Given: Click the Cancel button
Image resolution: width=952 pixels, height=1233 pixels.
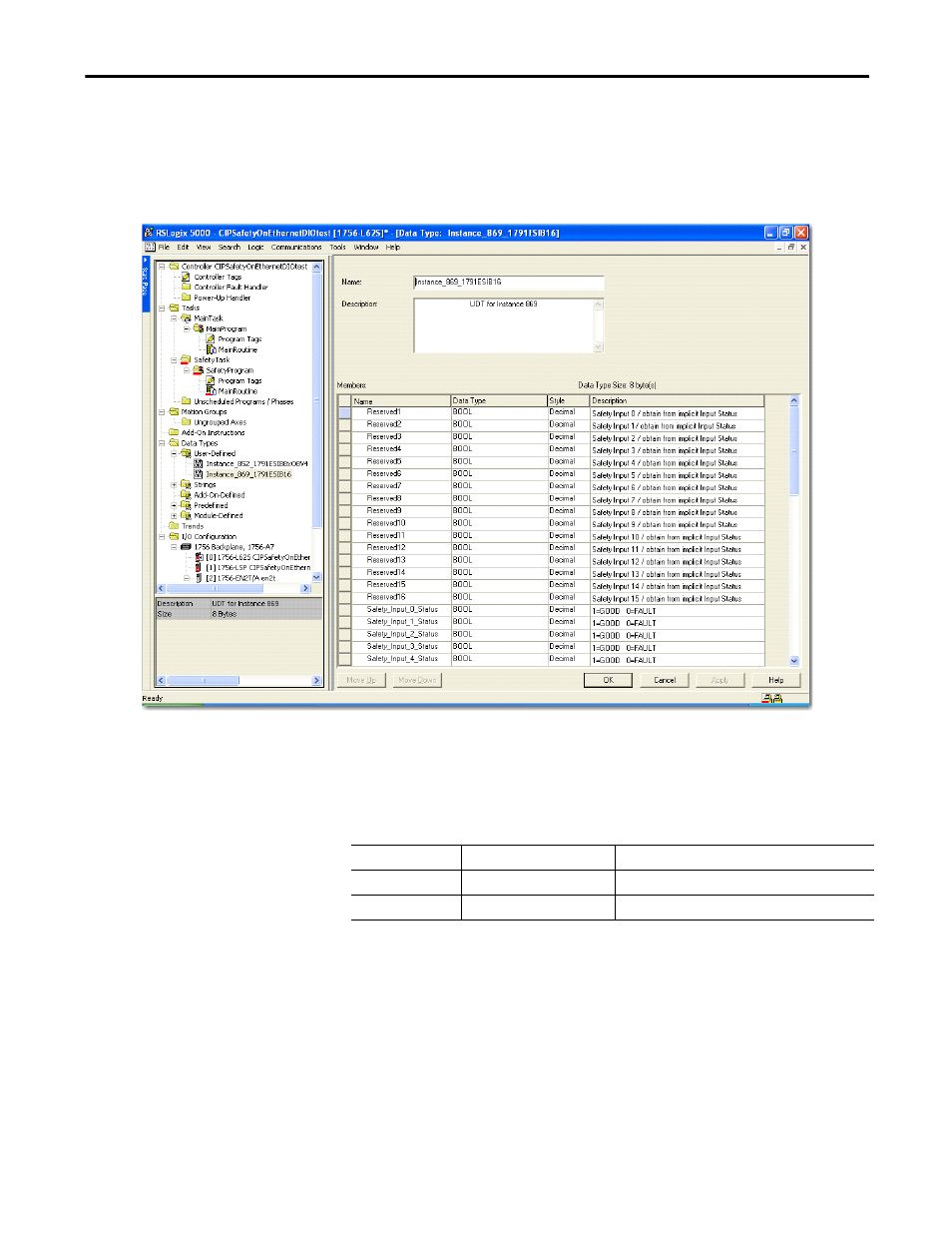Looking at the screenshot, I should (665, 680).
